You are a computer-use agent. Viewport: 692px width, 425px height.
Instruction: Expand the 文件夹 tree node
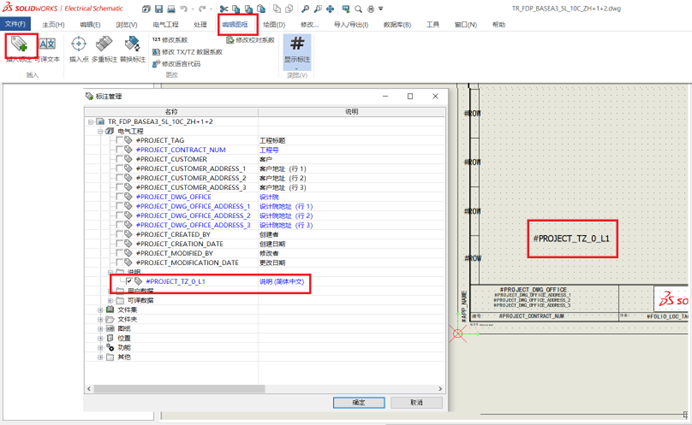[100, 319]
